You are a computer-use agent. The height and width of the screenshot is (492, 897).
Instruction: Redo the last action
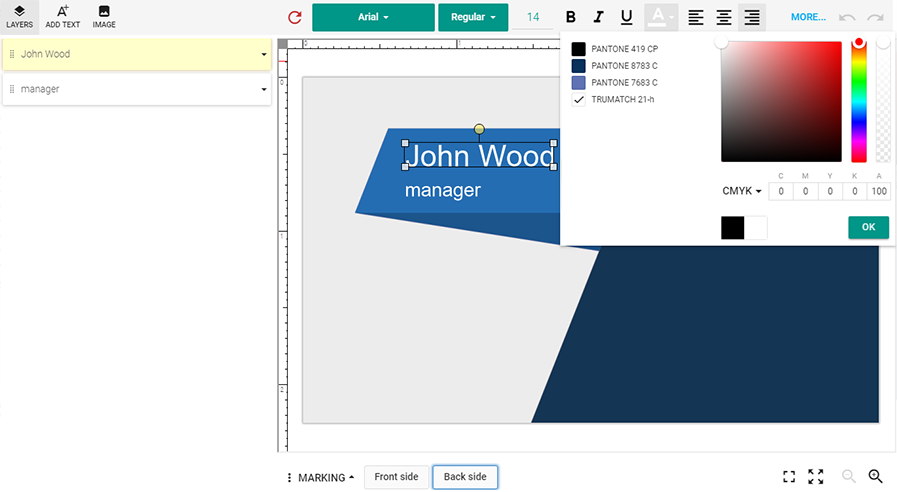(875, 17)
